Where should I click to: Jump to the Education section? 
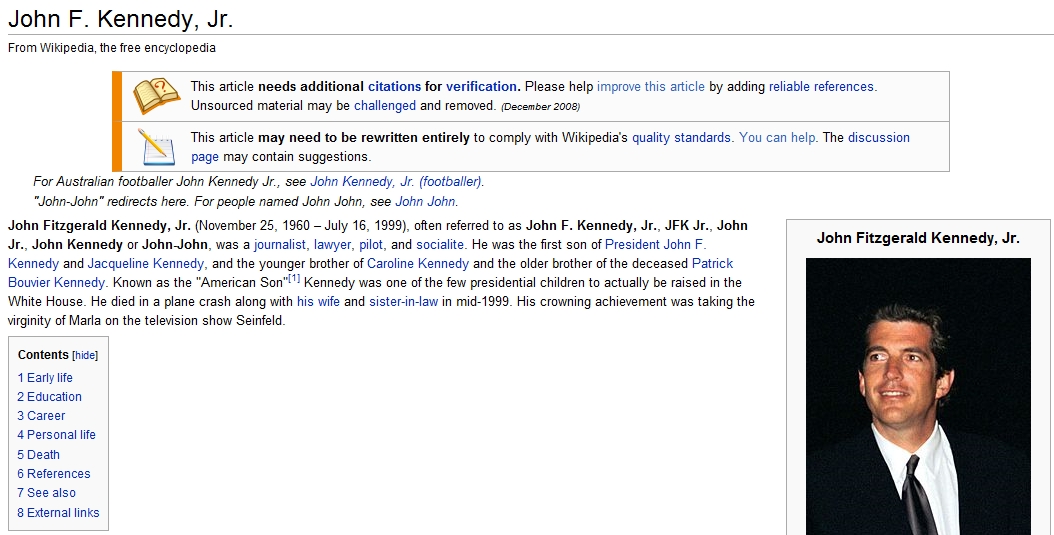click(49, 397)
